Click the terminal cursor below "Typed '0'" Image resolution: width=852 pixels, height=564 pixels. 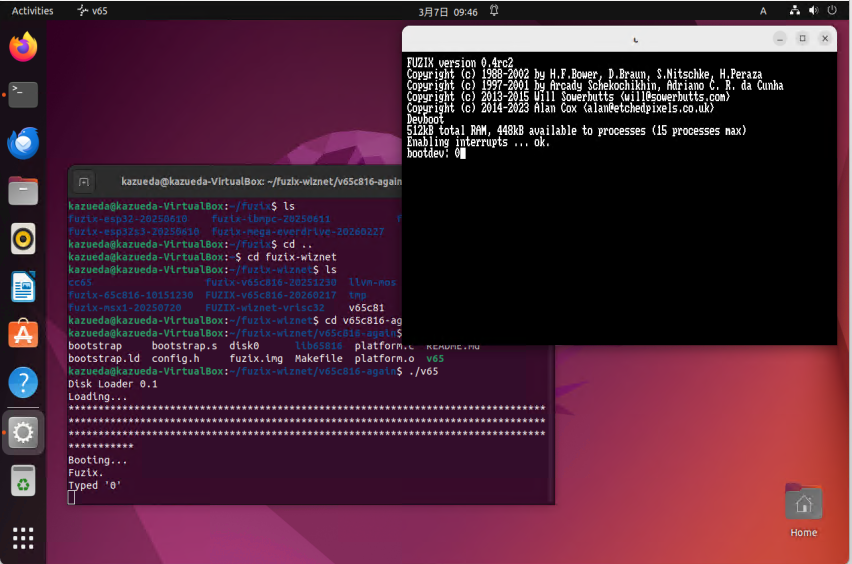click(x=71, y=498)
